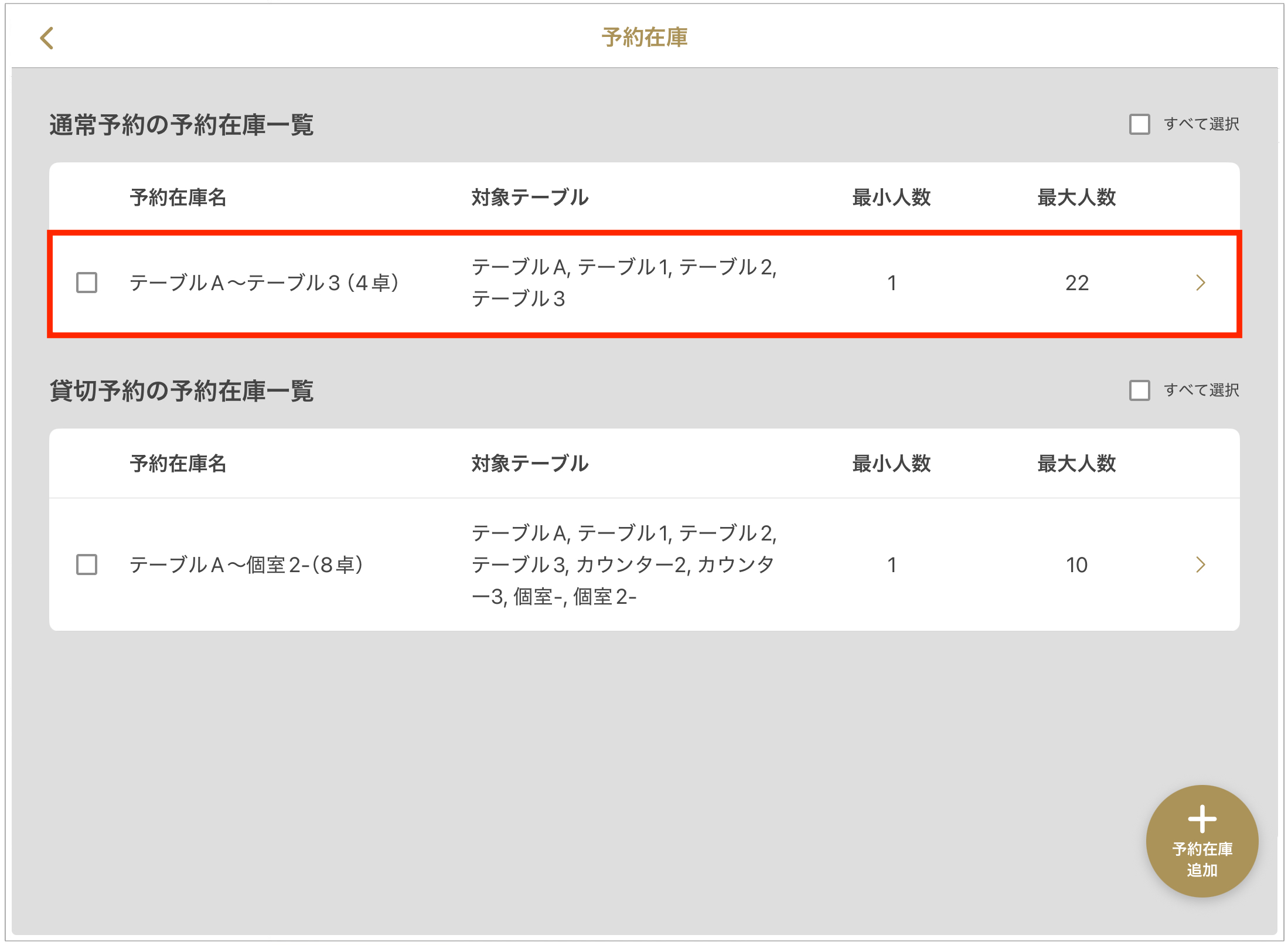Click 最大人数 header in 通常予約 table
The image size is (1288, 945).
pos(1076,198)
